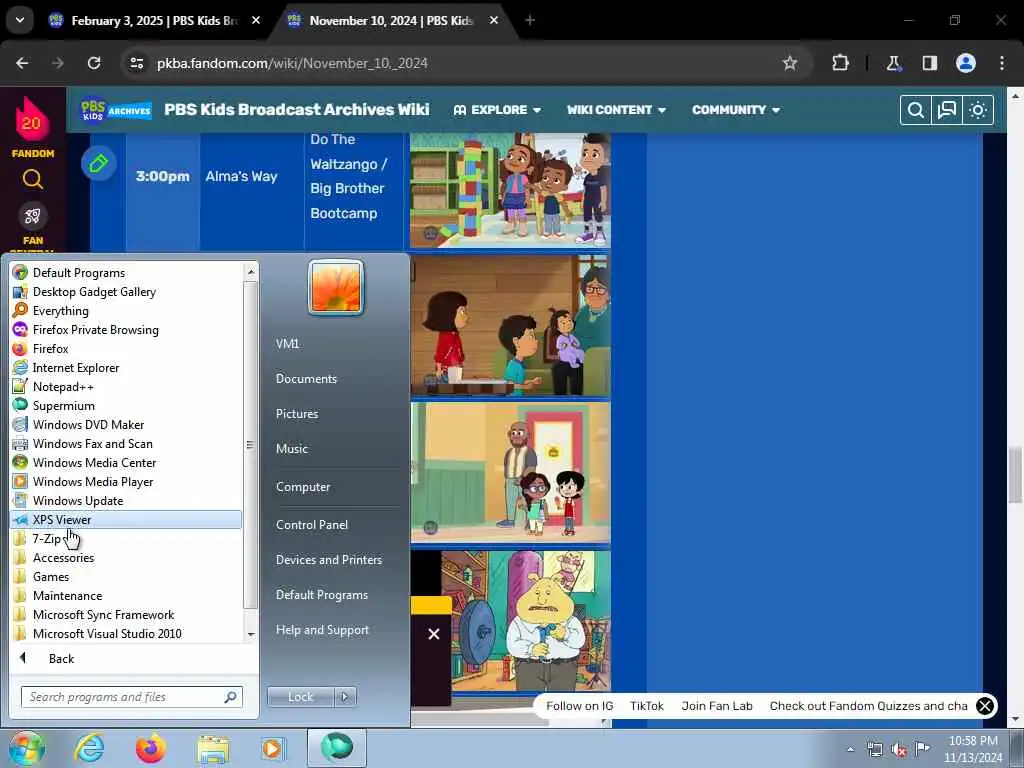Screen dimensions: 1024x768
Task: Open Windows Explorer on the taskbar
Action: point(214,750)
